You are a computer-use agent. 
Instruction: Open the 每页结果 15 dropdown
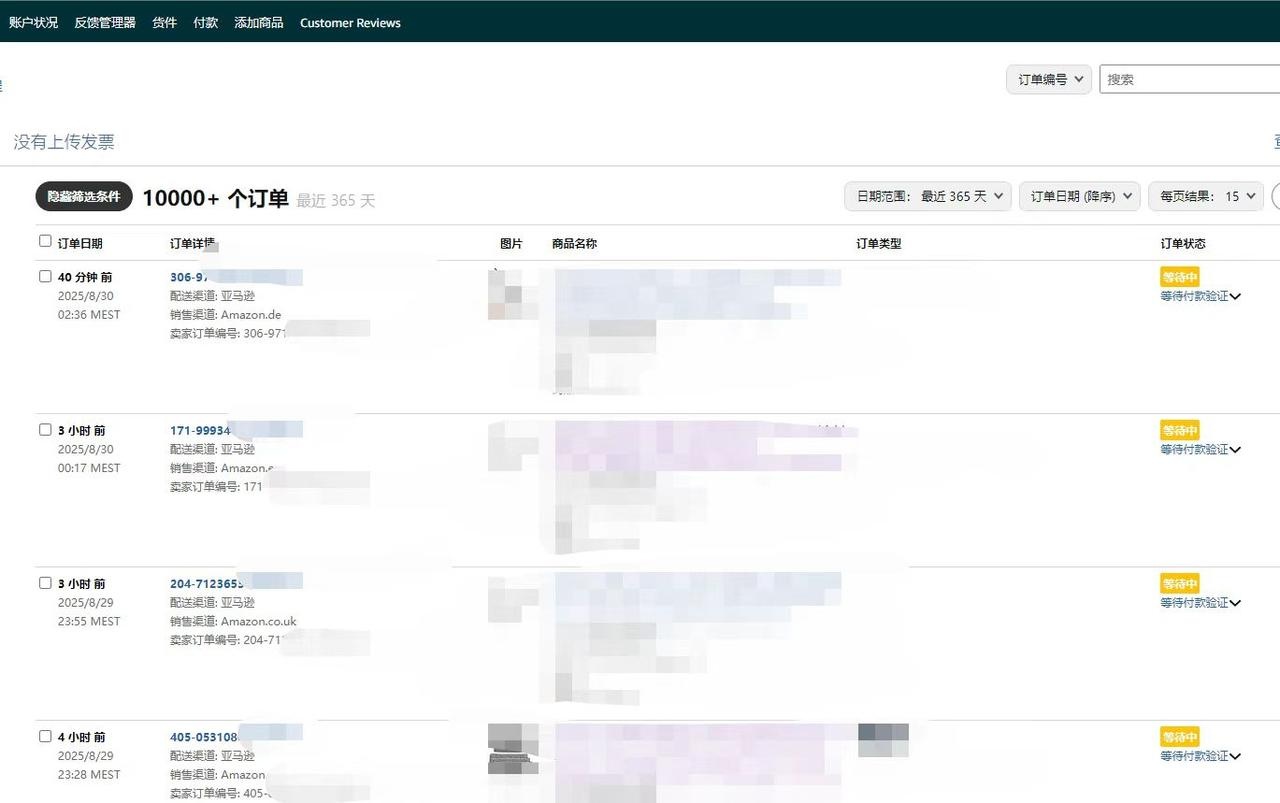point(1206,196)
